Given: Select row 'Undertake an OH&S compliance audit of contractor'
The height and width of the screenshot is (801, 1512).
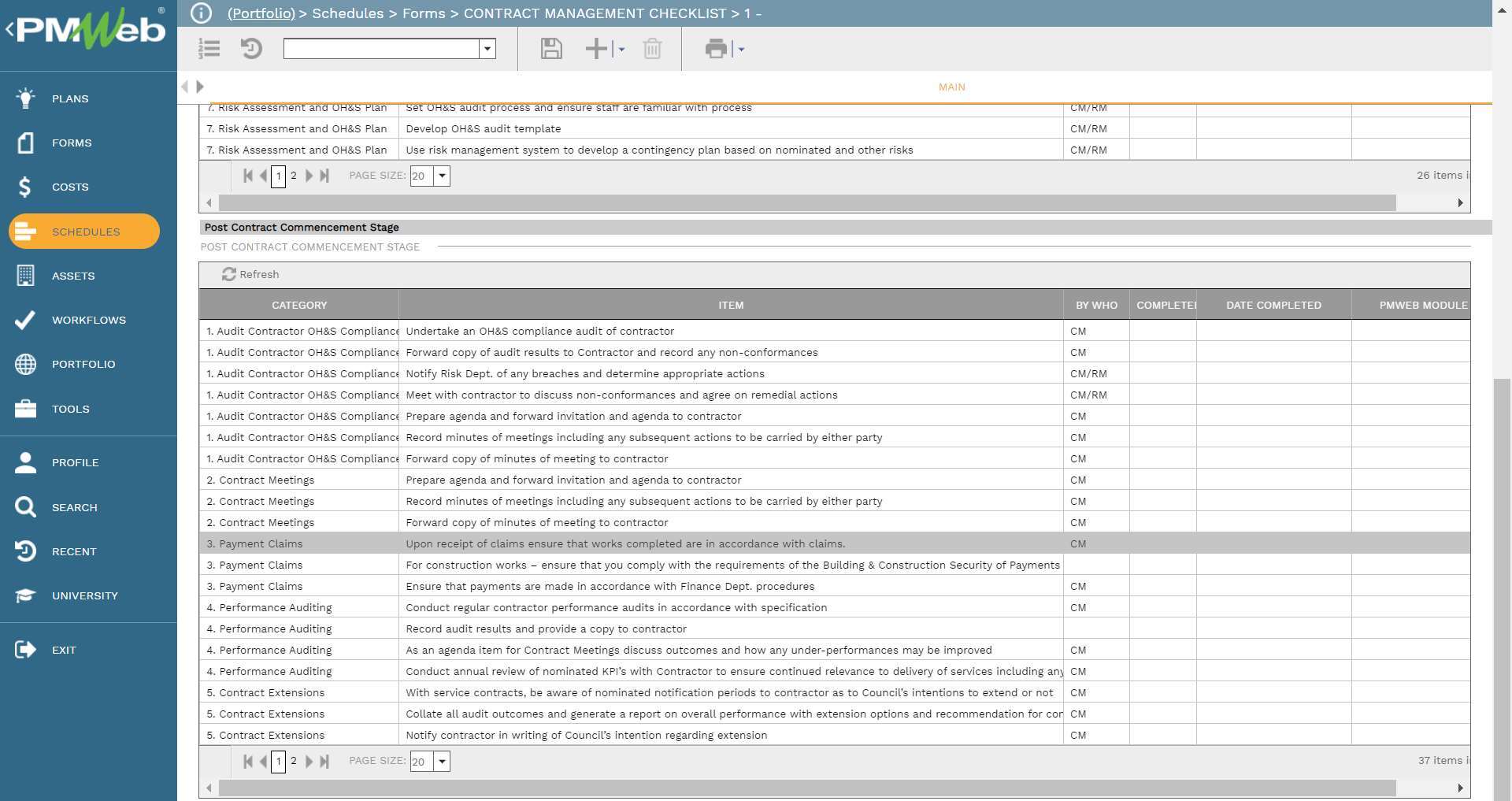Looking at the screenshot, I should pos(835,331).
